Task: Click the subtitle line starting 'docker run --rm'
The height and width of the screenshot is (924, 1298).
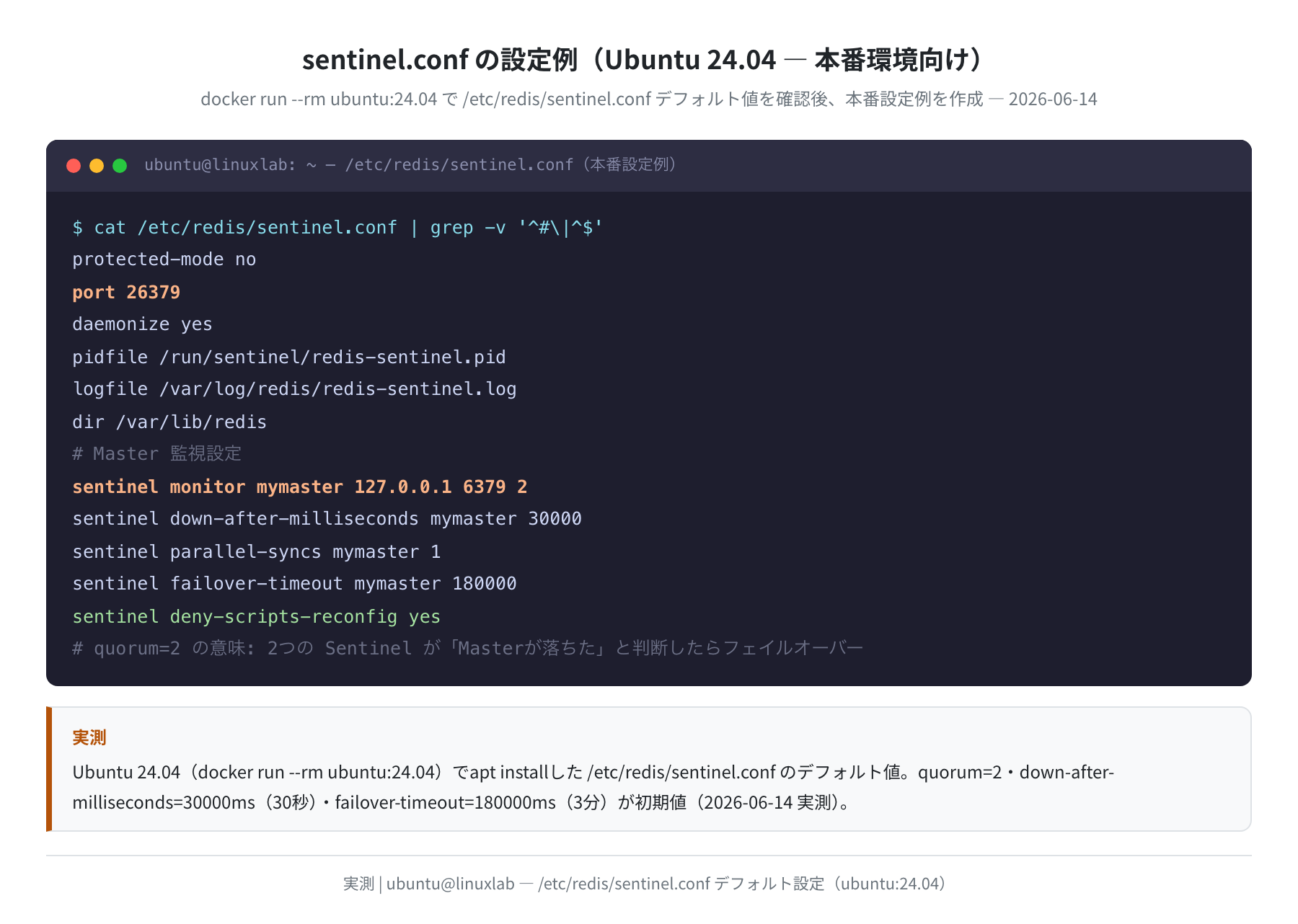Action: (648, 99)
